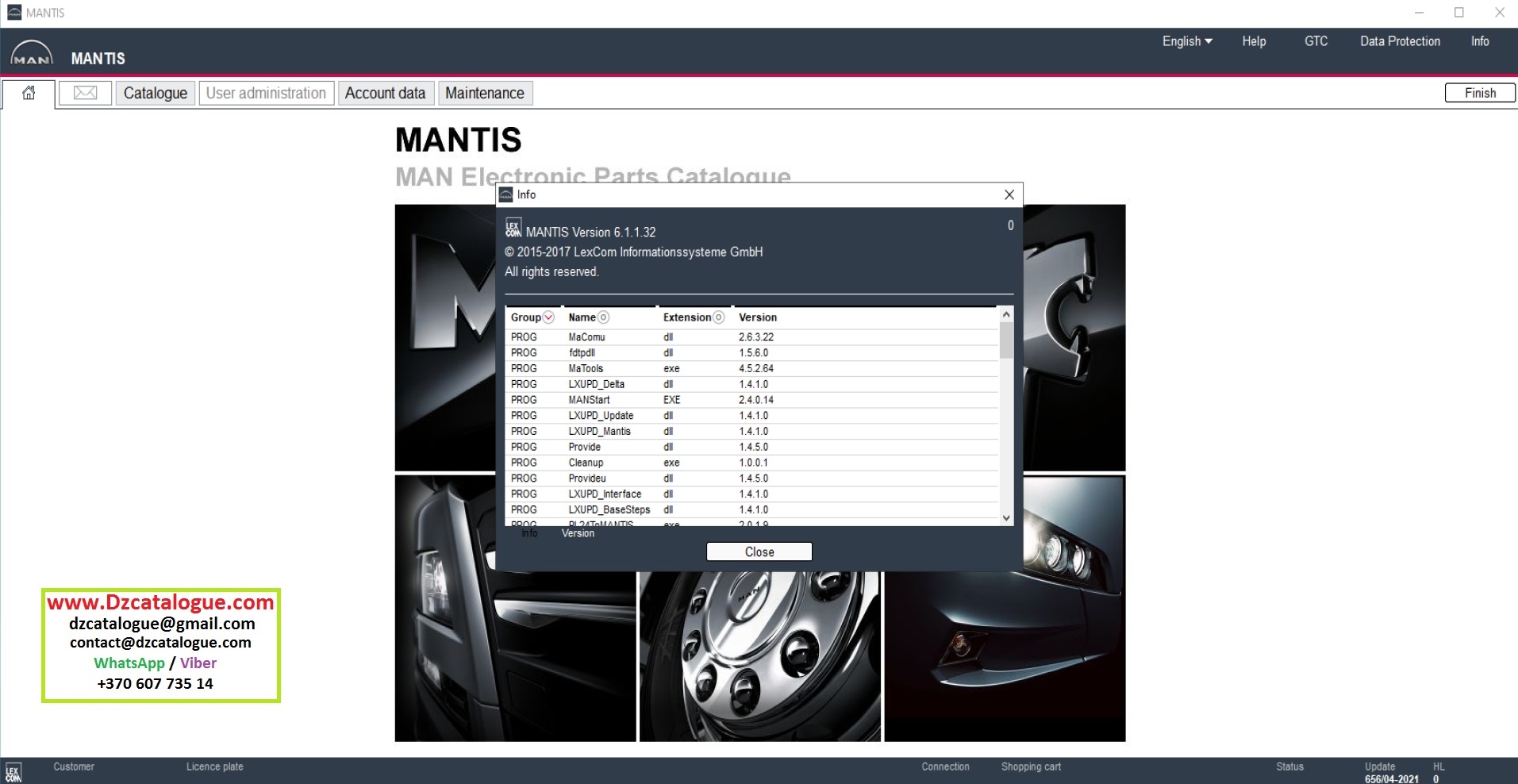Click the Customer status bar field
This screenshot has height=784, width=1518.
(74, 767)
